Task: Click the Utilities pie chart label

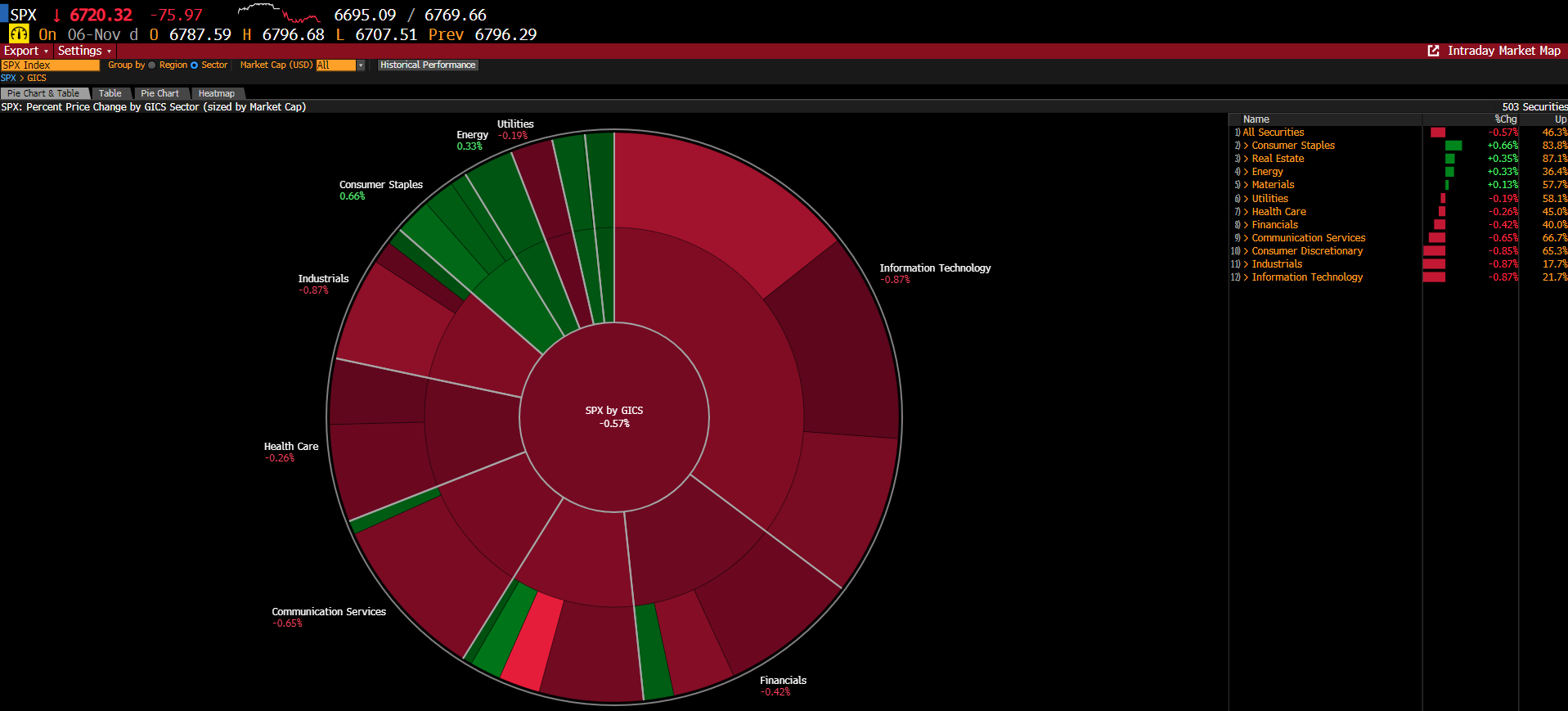Action: pos(515,124)
